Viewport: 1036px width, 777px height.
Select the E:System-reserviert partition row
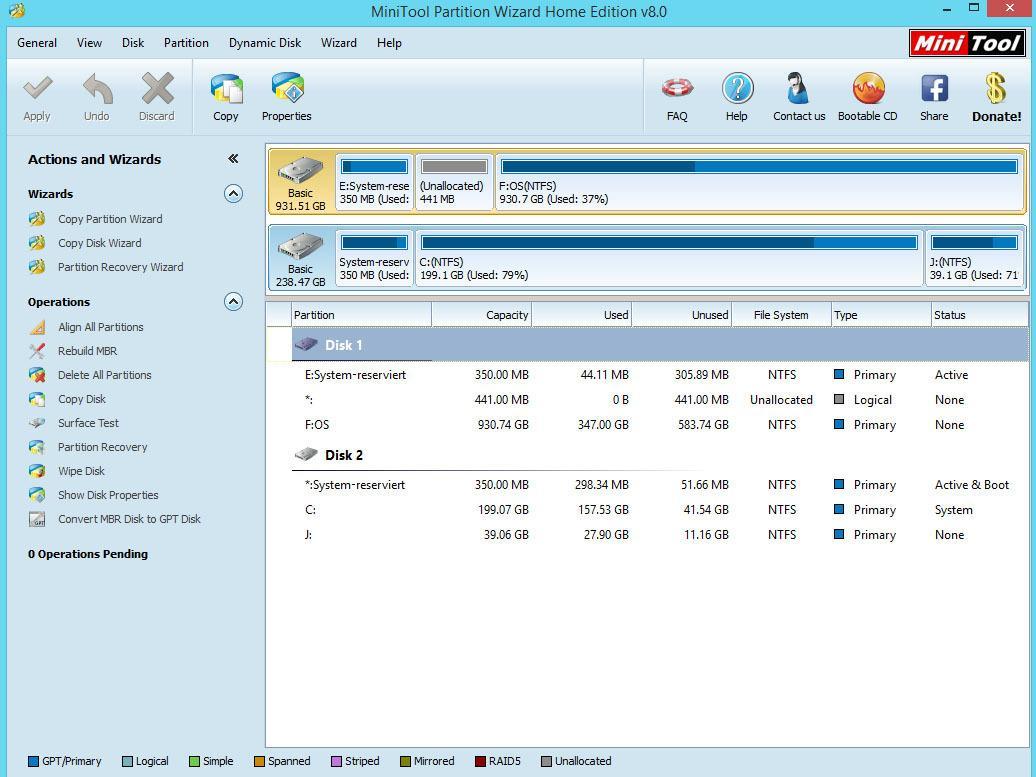coord(660,375)
